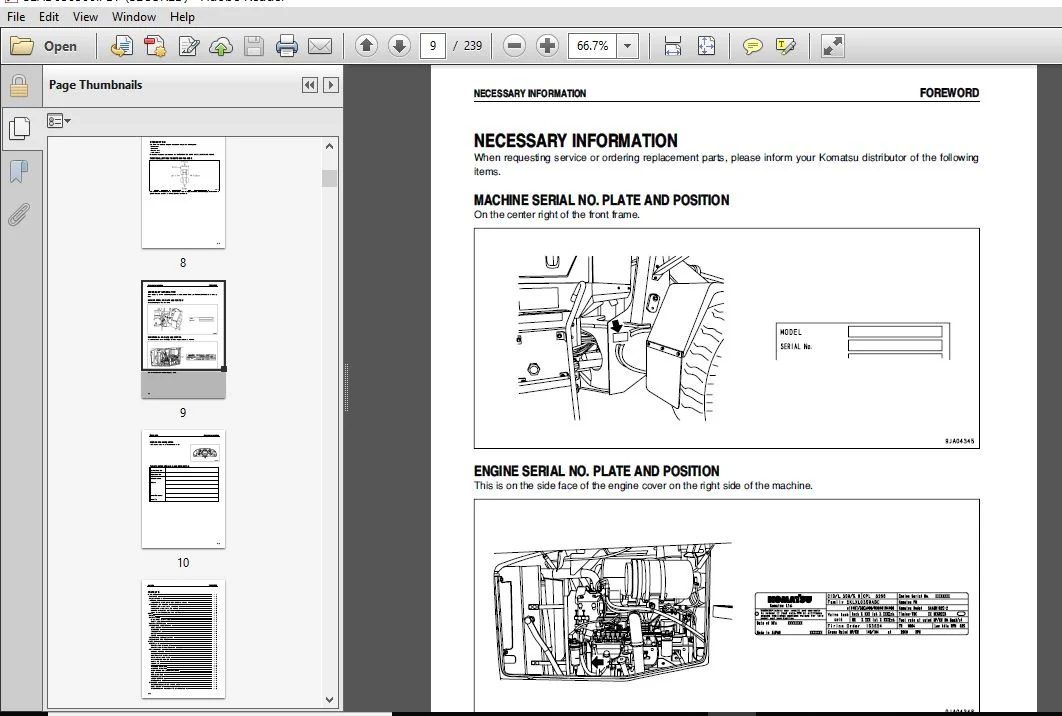Viewport: 1062px width, 716px height.
Task: Select the table of contents thumbnail below page 10
Action: (x=184, y=639)
